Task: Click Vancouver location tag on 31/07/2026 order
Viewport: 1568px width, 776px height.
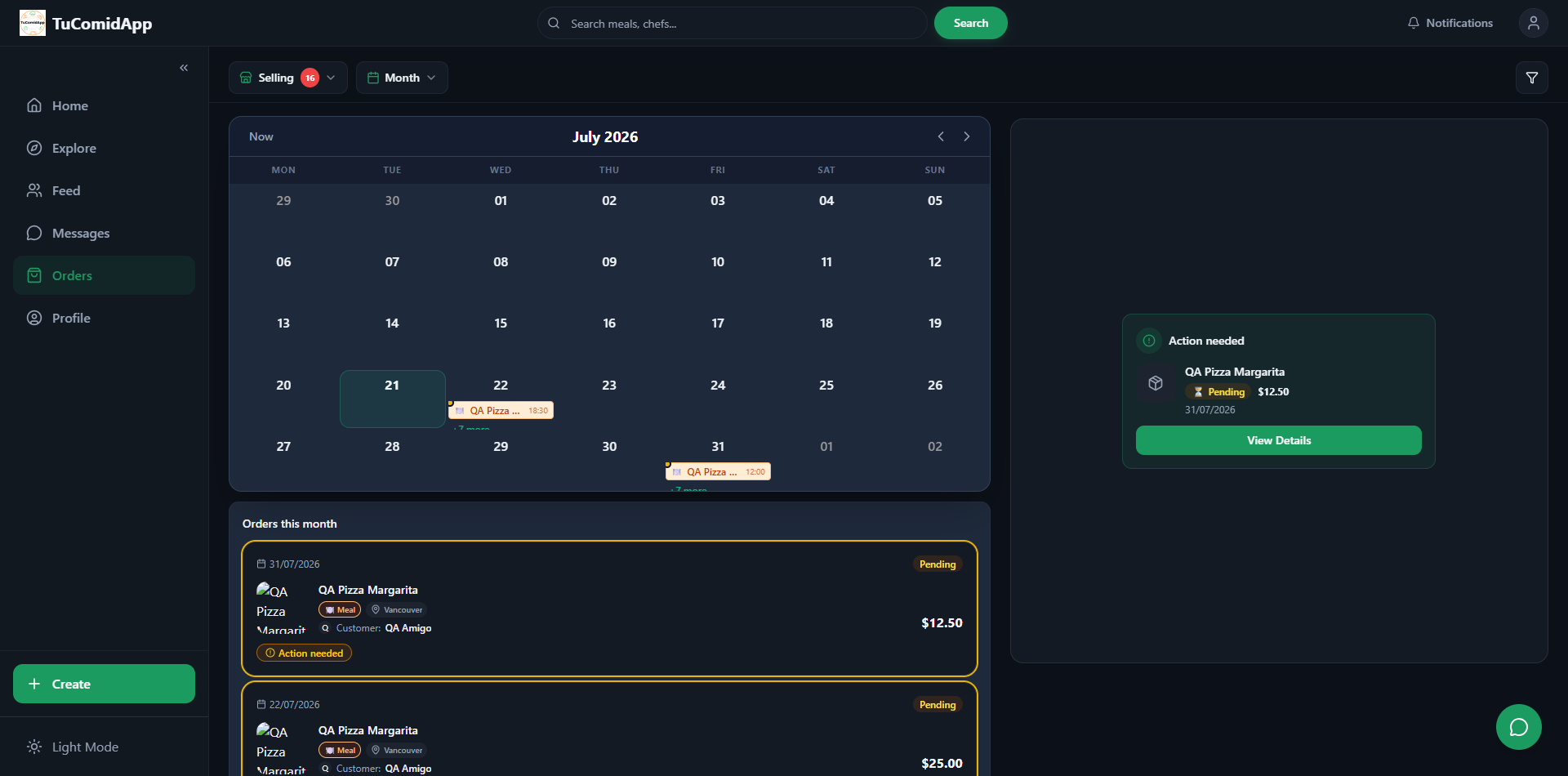Action: [397, 609]
